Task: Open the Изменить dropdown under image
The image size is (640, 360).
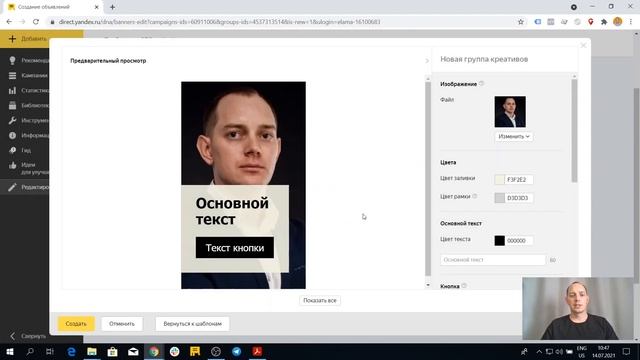Action: [x=513, y=136]
